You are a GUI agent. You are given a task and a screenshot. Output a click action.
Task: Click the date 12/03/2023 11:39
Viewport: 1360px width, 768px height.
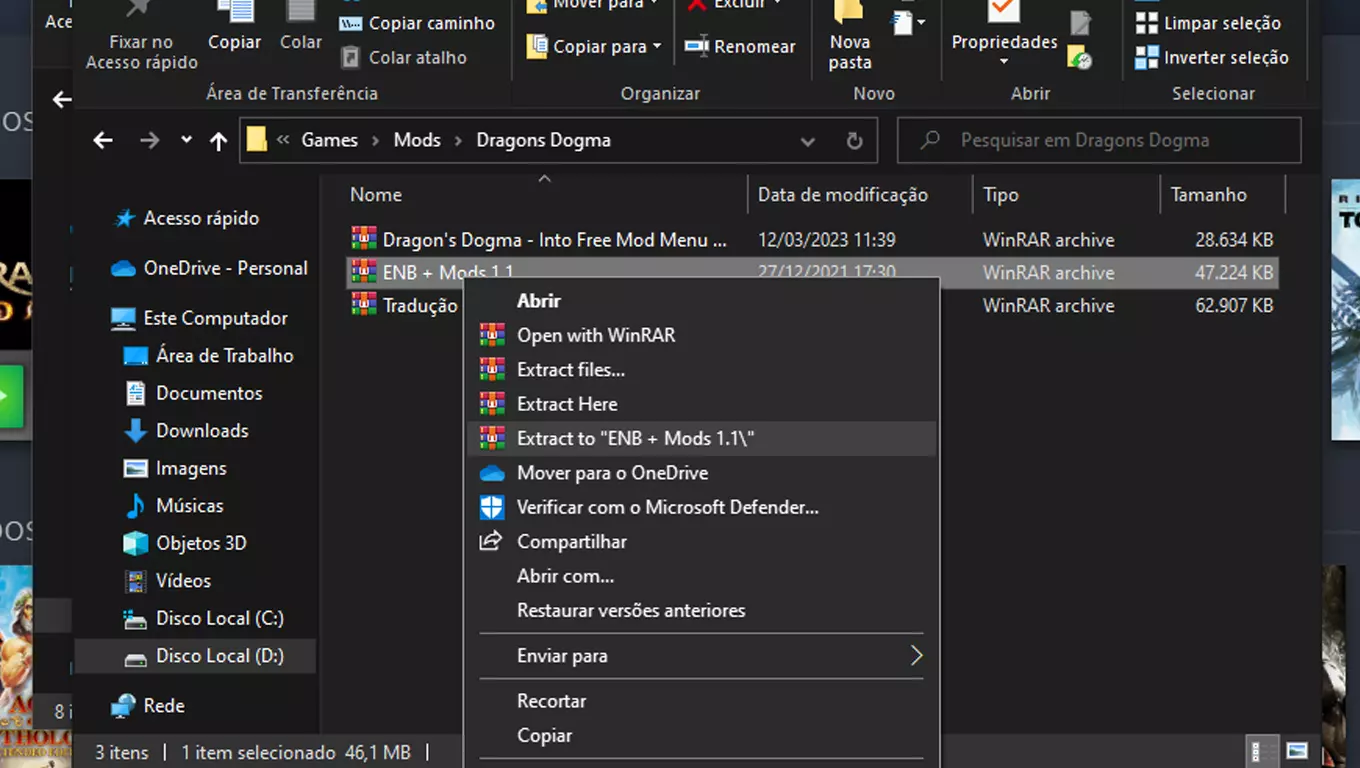pyautogui.click(x=827, y=240)
